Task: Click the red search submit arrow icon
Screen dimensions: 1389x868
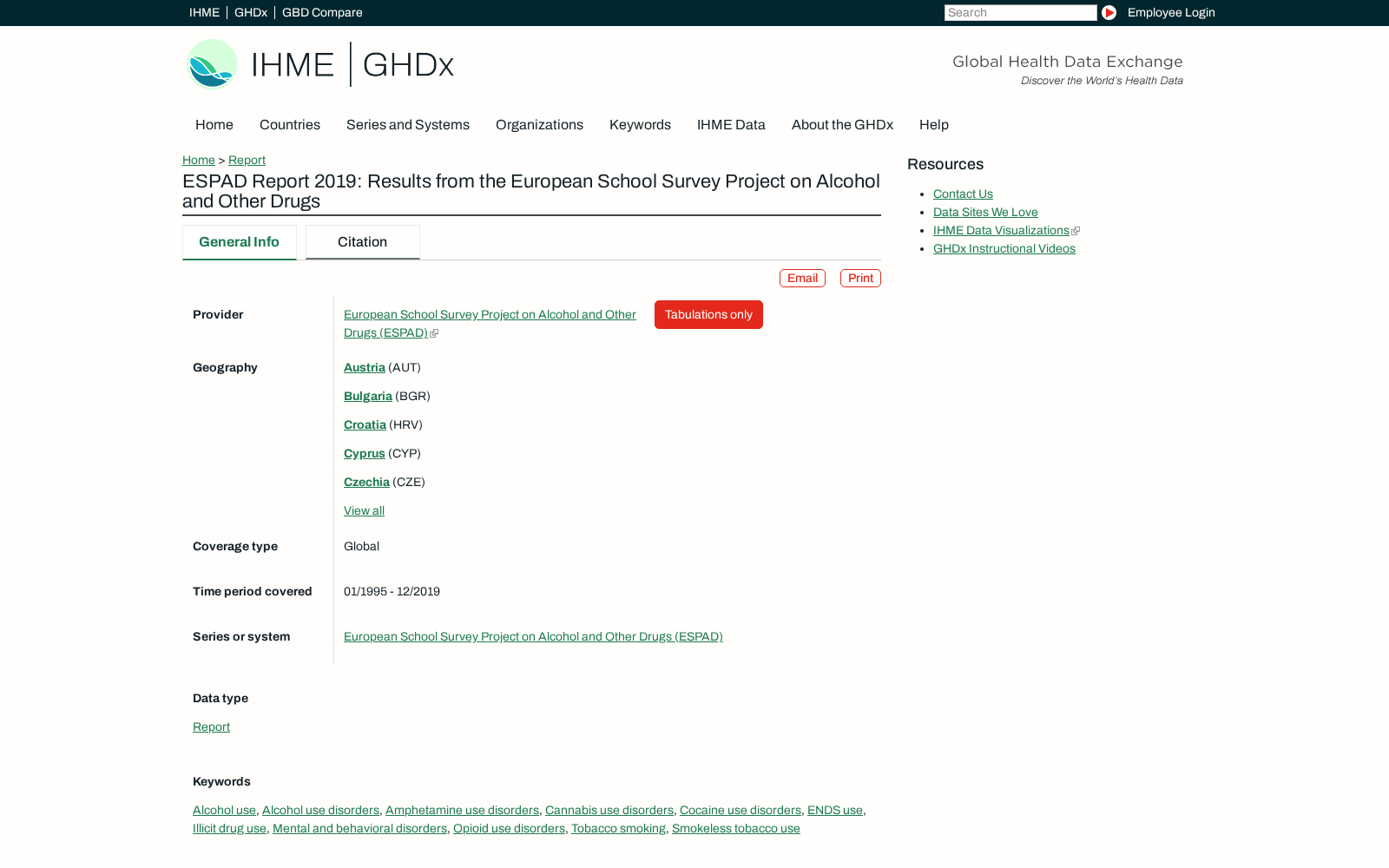Action: 1109,13
